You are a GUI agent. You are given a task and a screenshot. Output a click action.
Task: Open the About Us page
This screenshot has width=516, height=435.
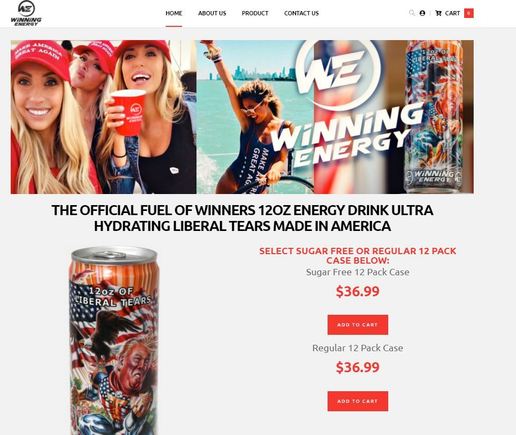(212, 13)
